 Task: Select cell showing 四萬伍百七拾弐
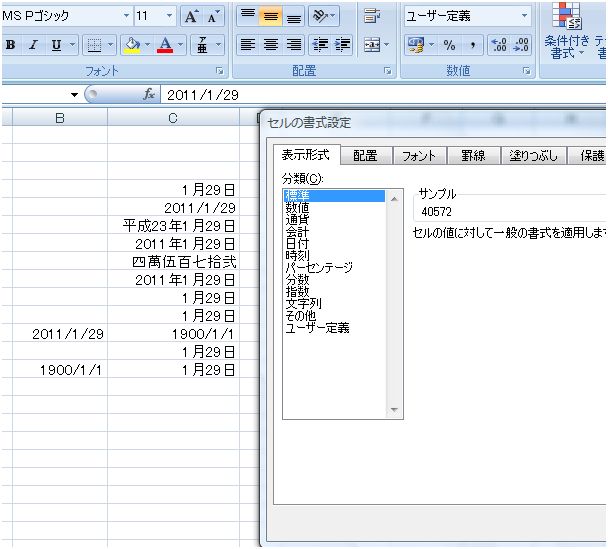pyautogui.click(x=173, y=262)
